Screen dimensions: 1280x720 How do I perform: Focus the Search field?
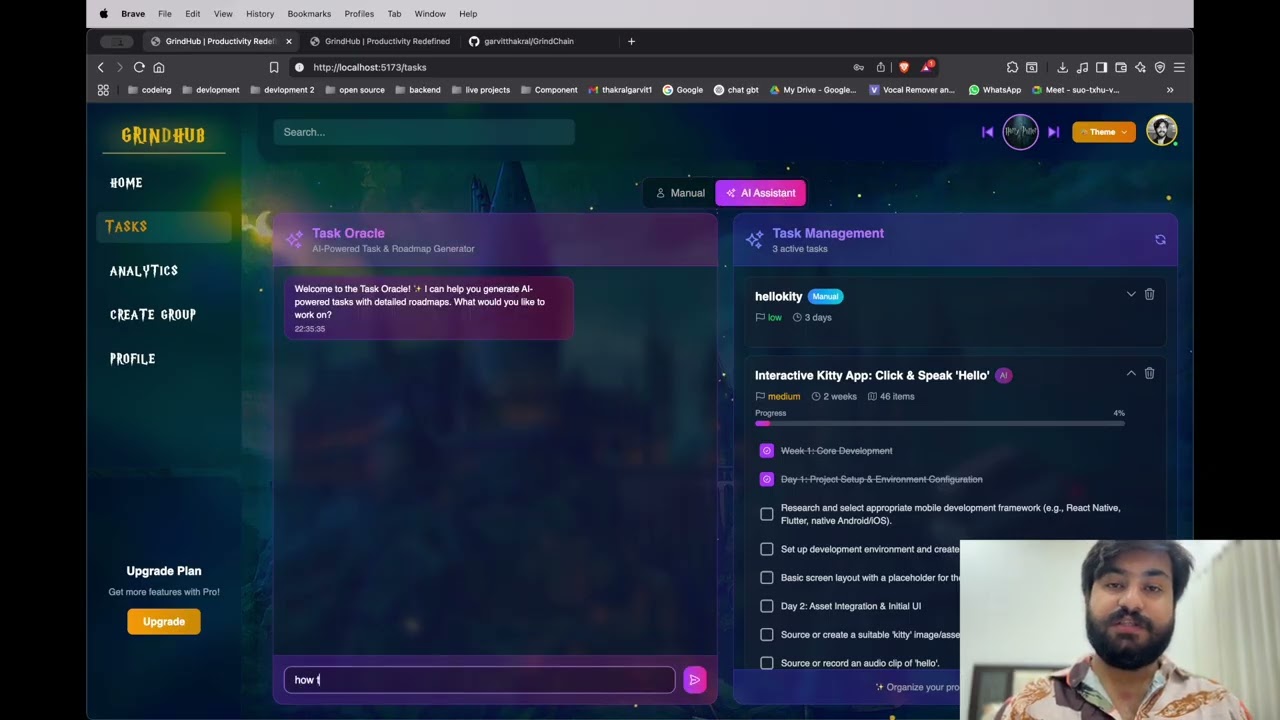(x=424, y=132)
